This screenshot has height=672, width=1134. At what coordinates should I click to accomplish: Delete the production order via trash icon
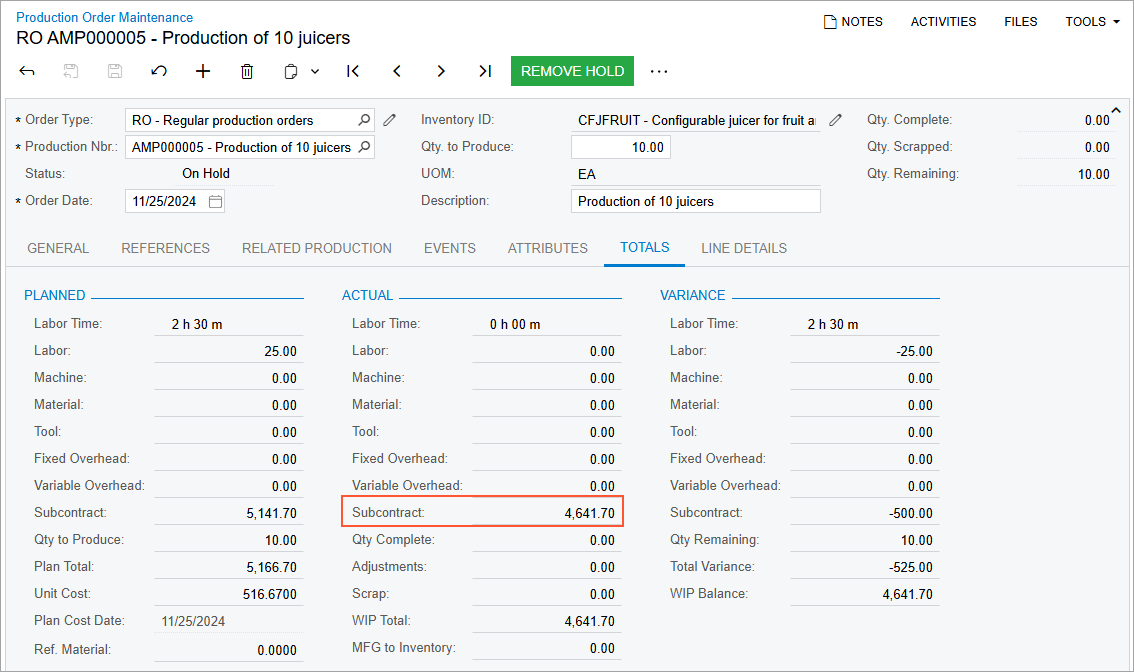coord(247,71)
